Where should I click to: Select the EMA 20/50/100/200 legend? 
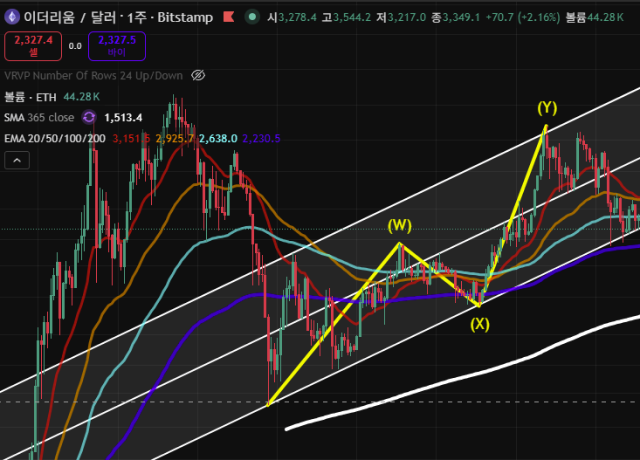[x=55, y=139]
